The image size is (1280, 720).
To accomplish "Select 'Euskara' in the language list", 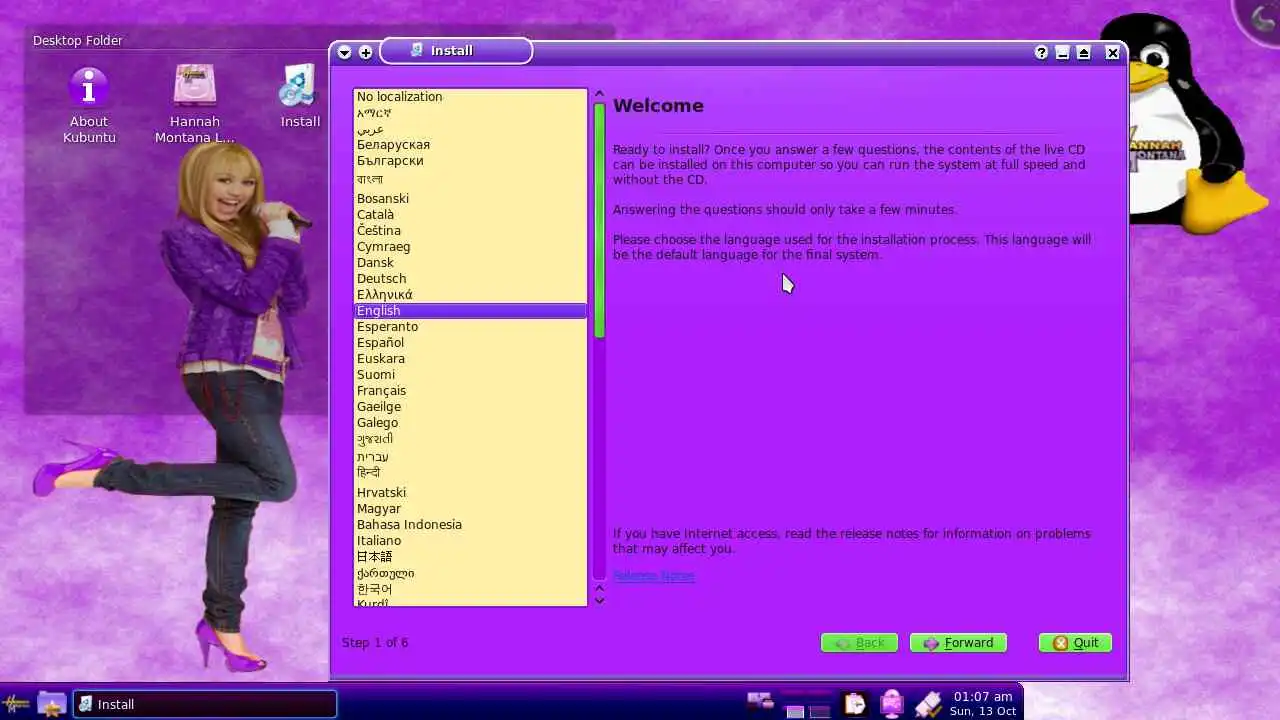I will coord(470,359).
